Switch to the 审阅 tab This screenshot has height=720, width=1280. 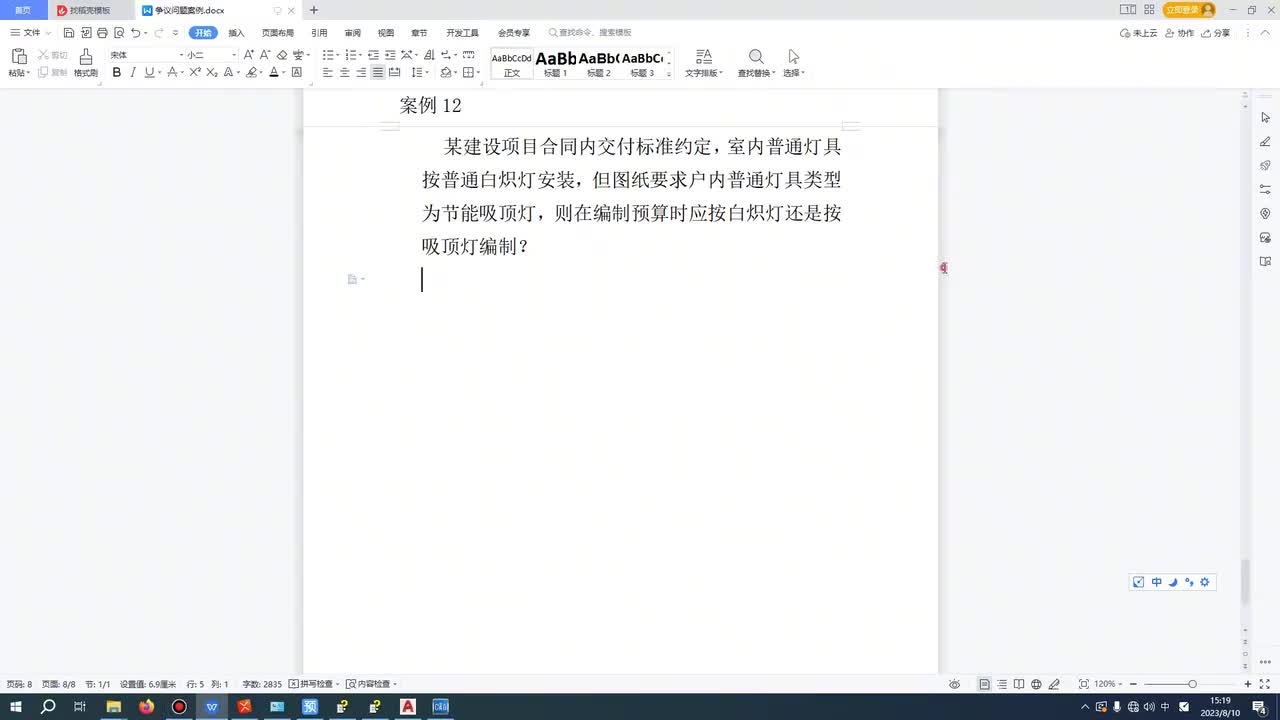pos(352,33)
